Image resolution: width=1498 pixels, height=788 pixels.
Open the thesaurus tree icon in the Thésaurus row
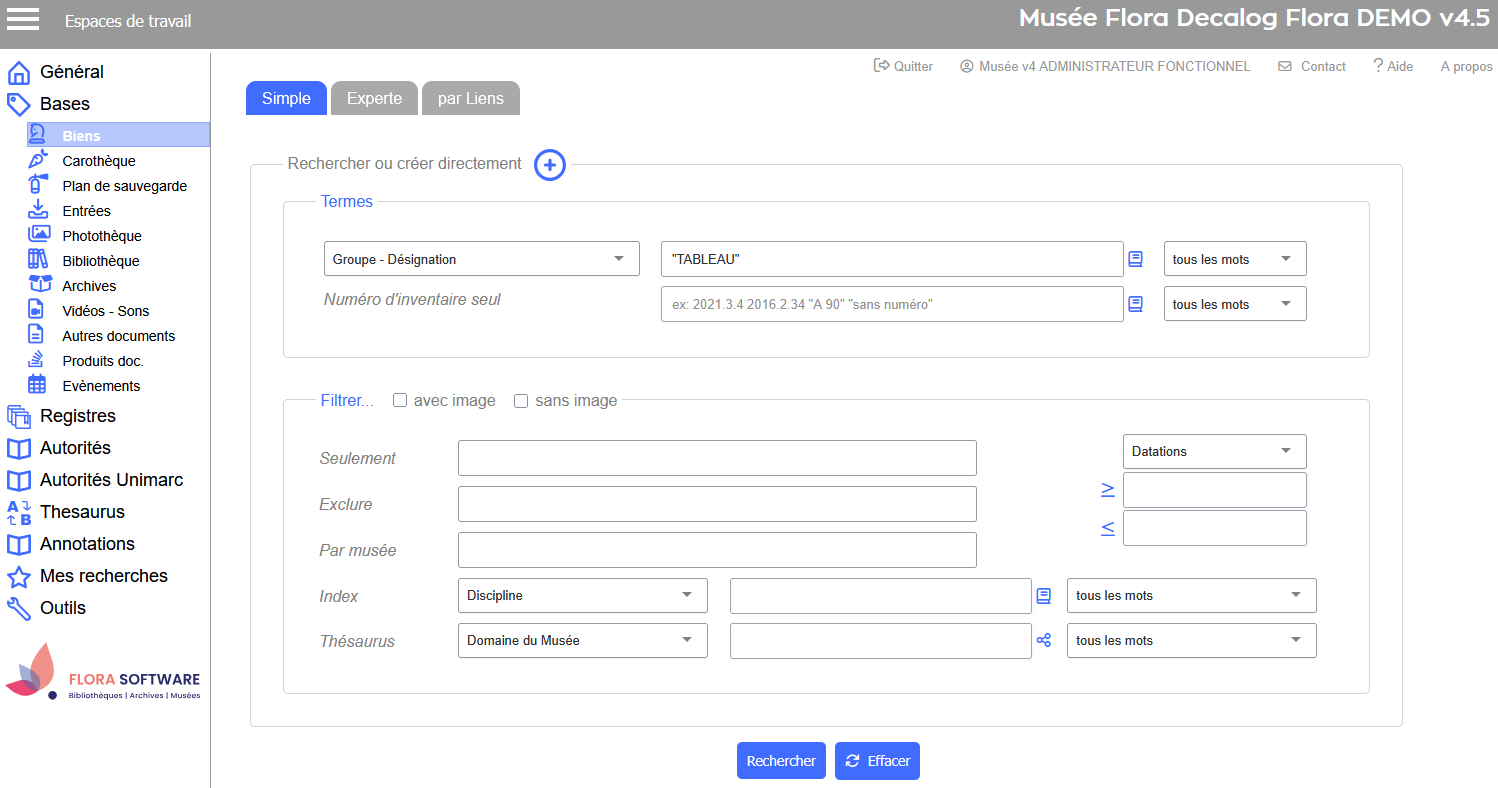coord(1044,641)
